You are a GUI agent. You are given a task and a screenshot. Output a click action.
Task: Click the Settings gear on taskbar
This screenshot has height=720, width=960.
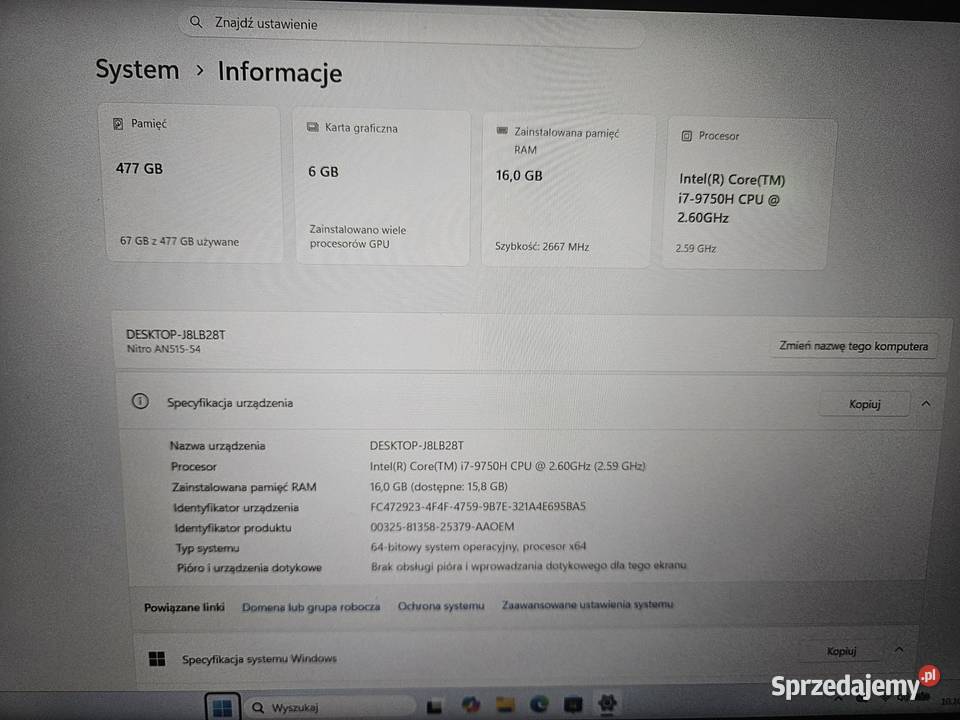[607, 703]
